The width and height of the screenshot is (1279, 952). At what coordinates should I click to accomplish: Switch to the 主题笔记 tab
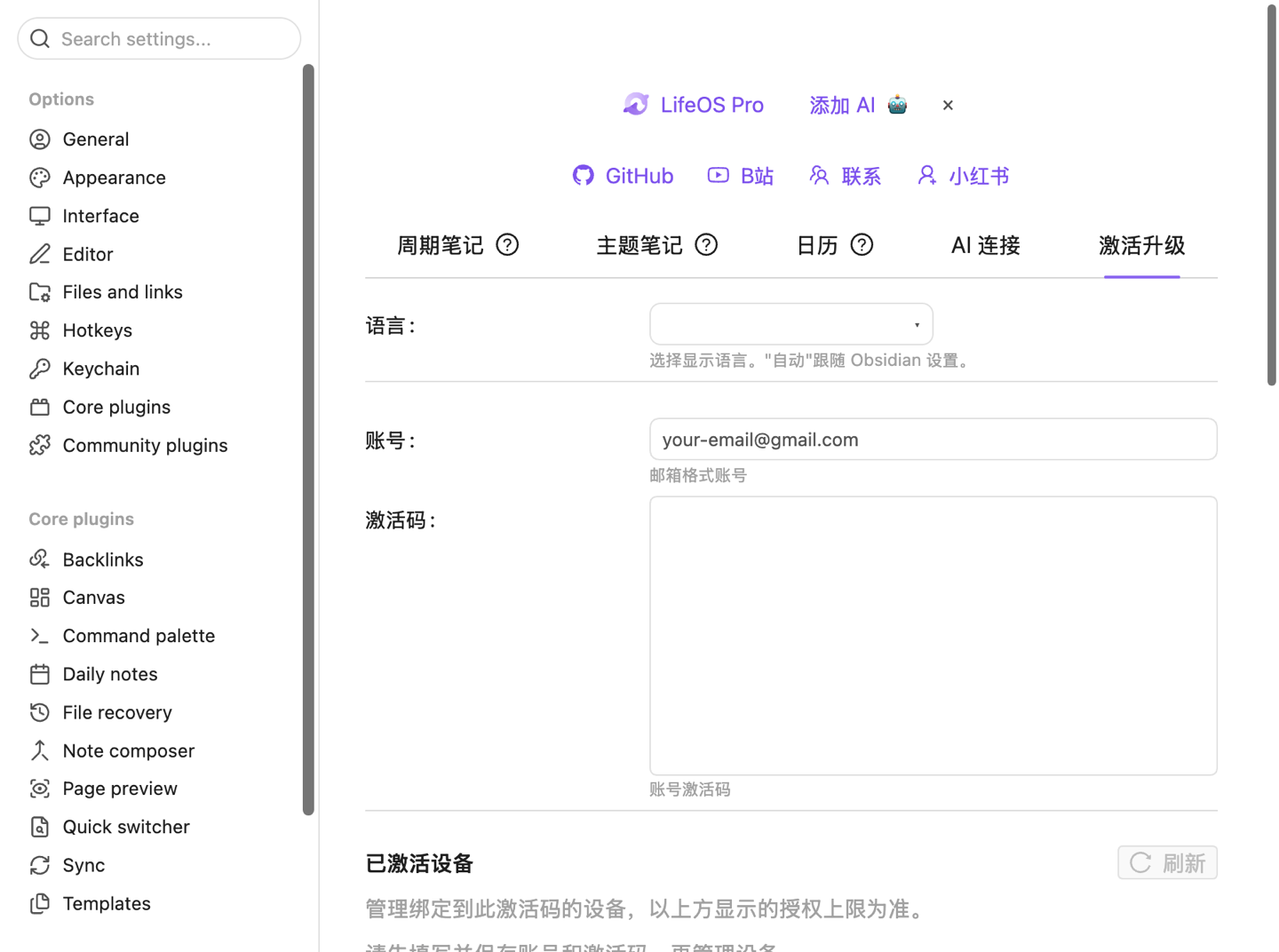tap(639, 245)
